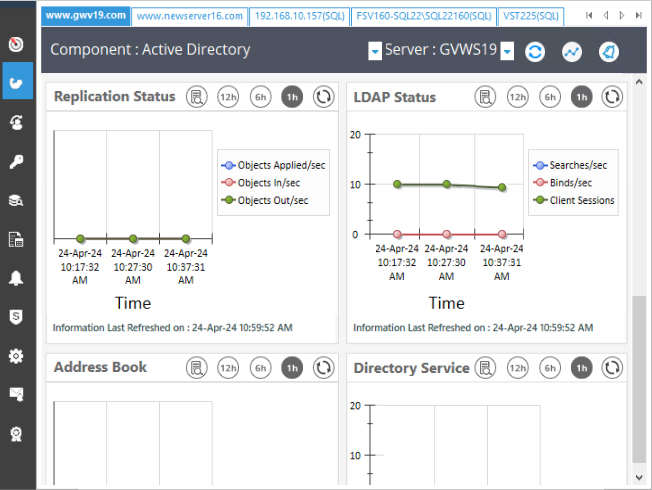Set Address Book range to 1h
The width and height of the screenshot is (652, 490).
[292, 368]
